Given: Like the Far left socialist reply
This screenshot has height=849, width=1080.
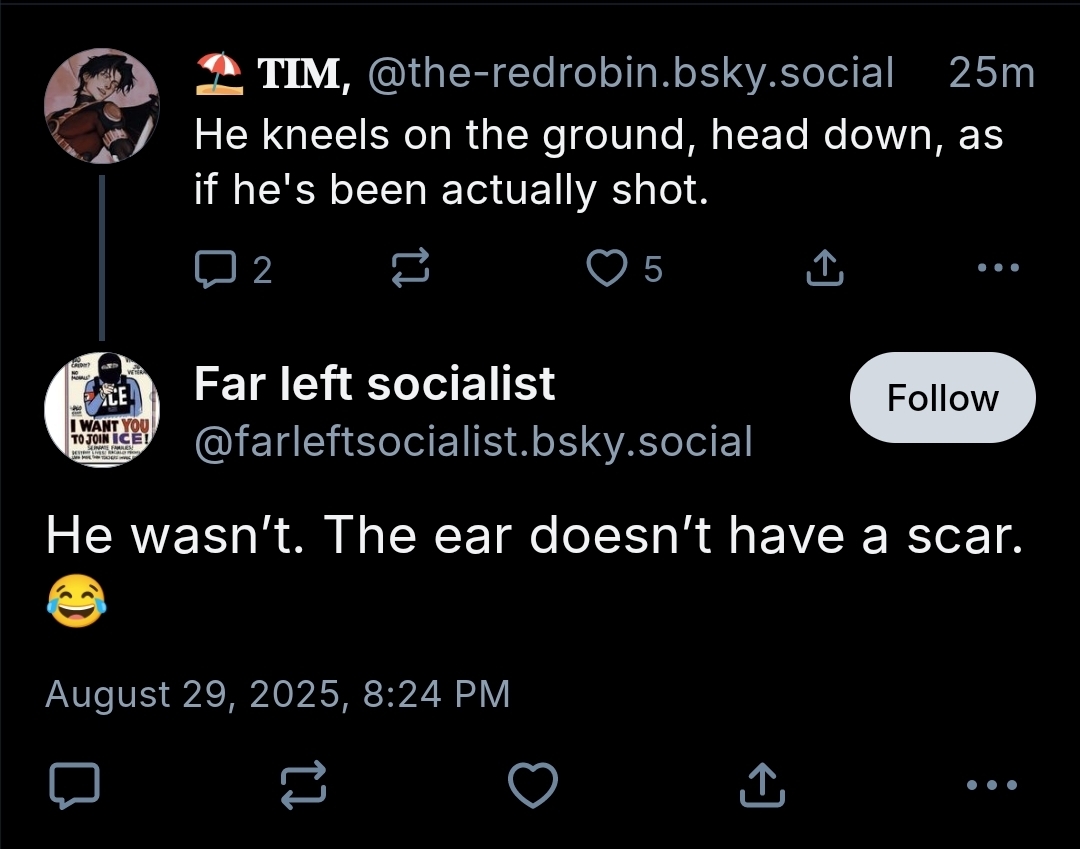Looking at the screenshot, I should tap(533, 784).
